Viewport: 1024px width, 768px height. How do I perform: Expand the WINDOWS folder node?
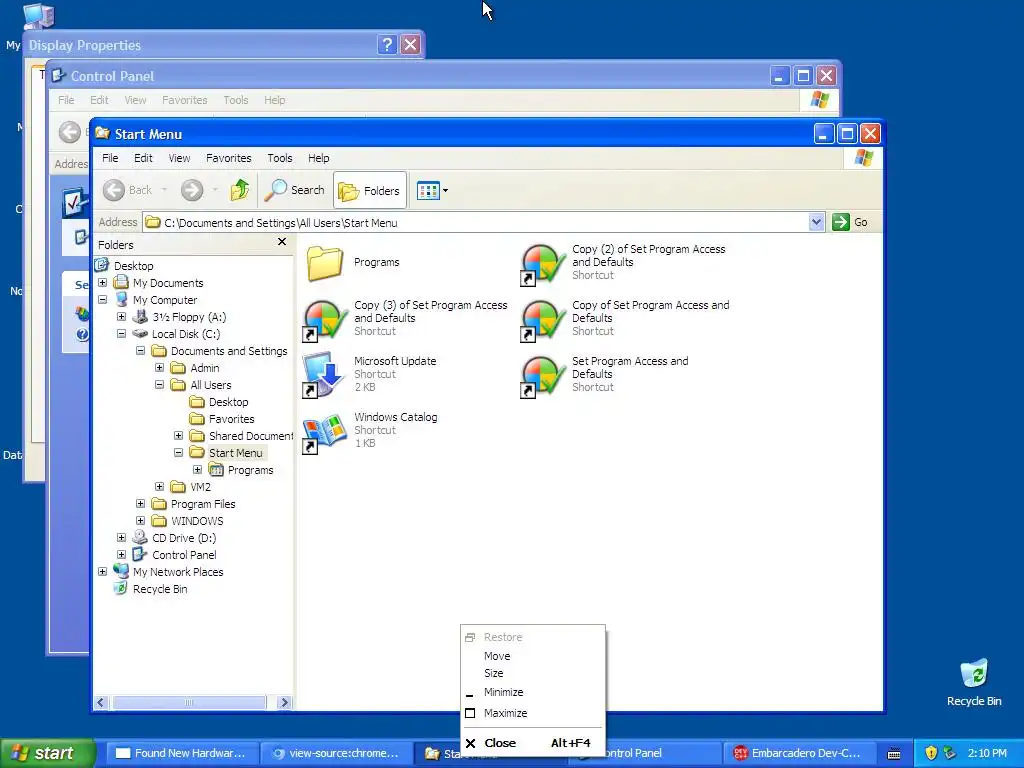(140, 520)
